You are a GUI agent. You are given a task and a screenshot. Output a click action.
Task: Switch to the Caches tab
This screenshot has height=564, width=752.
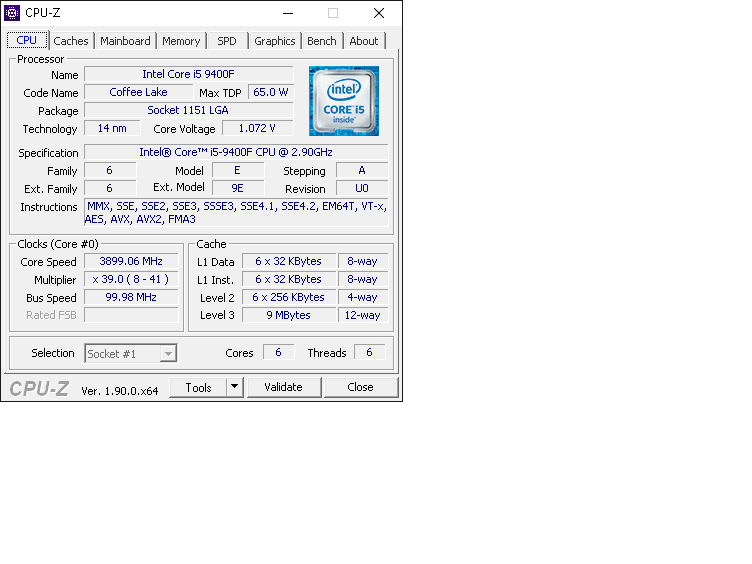[71, 41]
